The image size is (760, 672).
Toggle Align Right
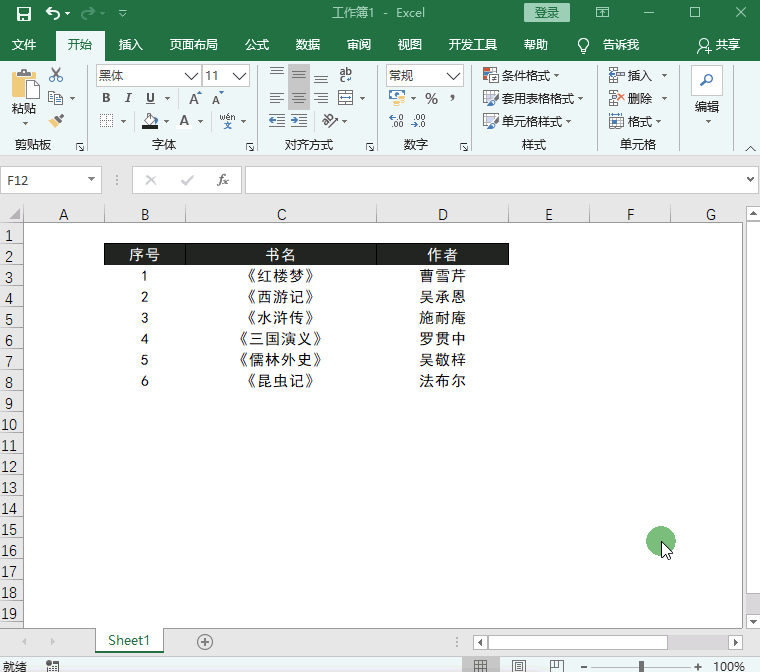tap(321, 98)
